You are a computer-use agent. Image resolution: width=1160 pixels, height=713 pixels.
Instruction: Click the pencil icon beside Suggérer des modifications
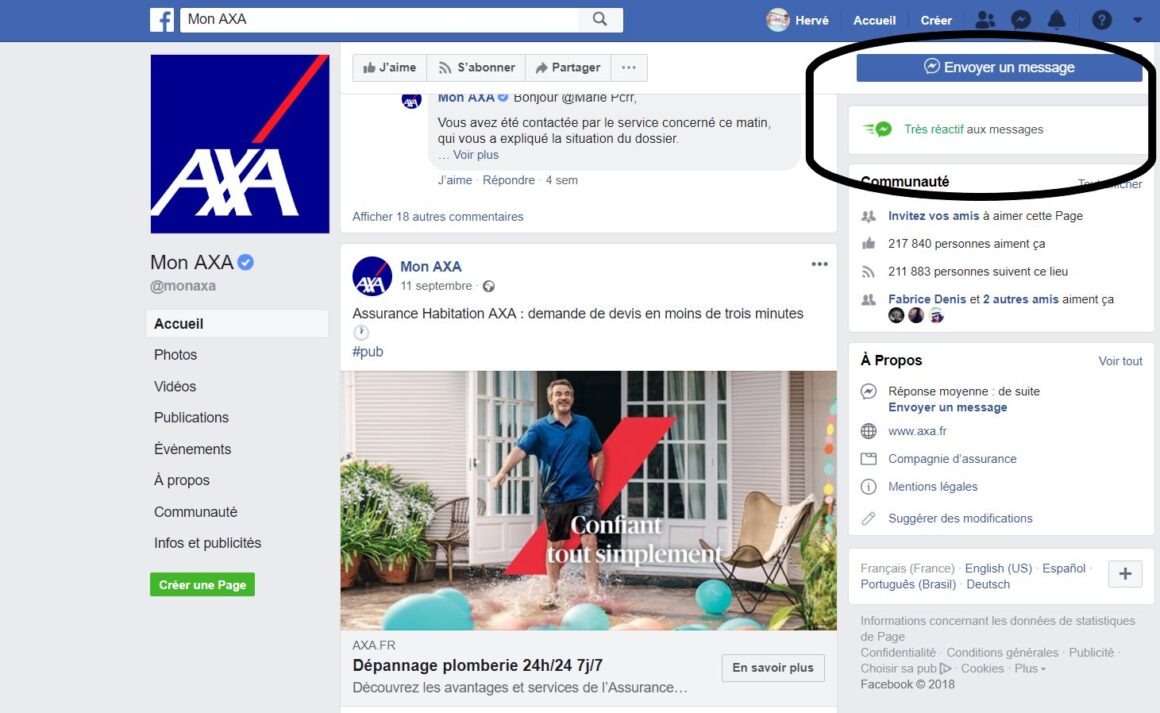(868, 518)
